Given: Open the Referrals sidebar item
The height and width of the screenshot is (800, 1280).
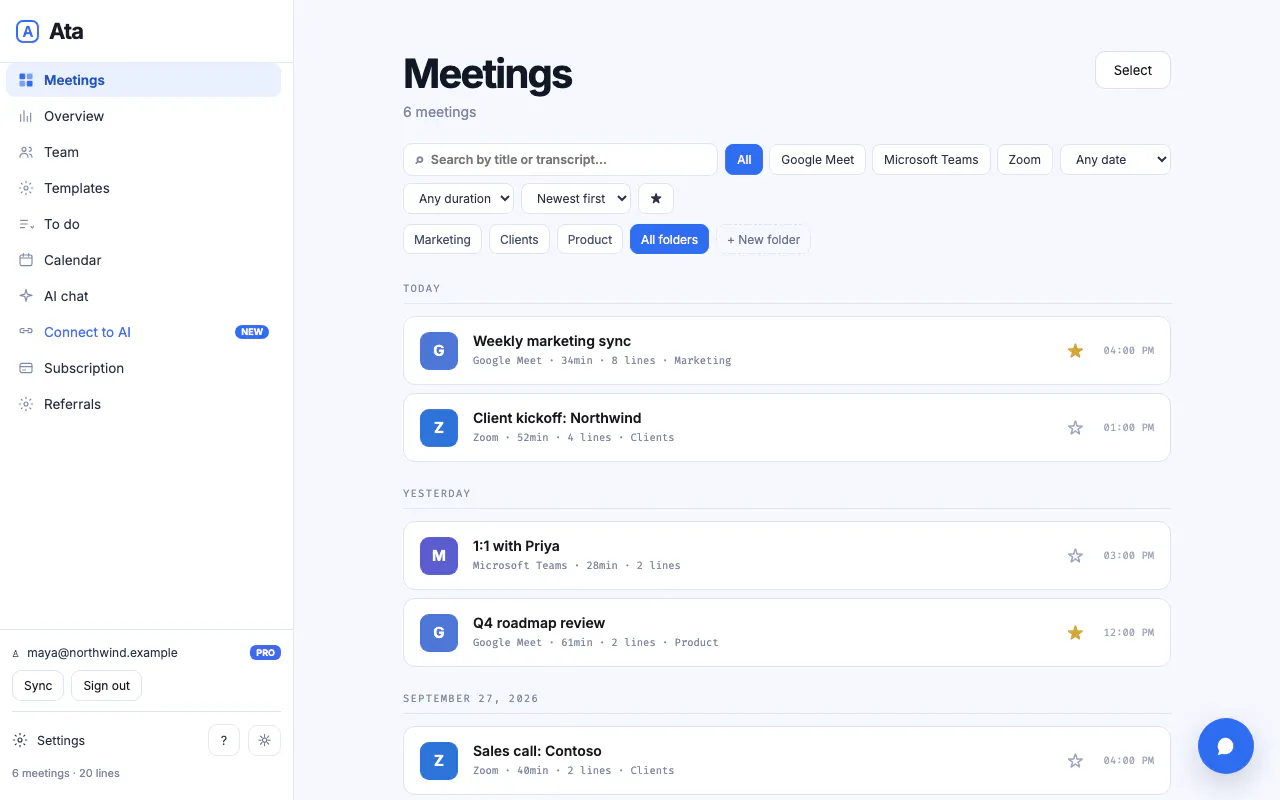Looking at the screenshot, I should pyautogui.click(x=143, y=404).
